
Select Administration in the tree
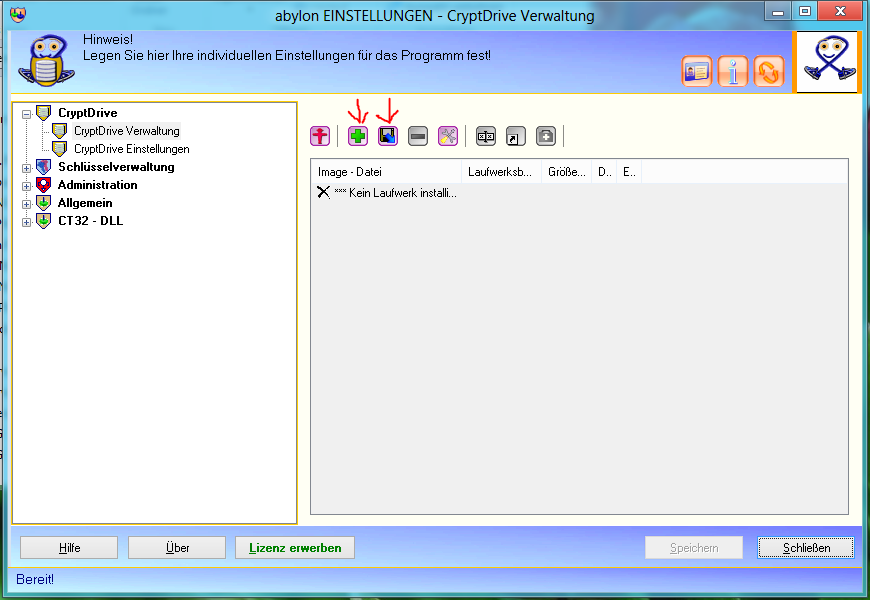(x=97, y=185)
